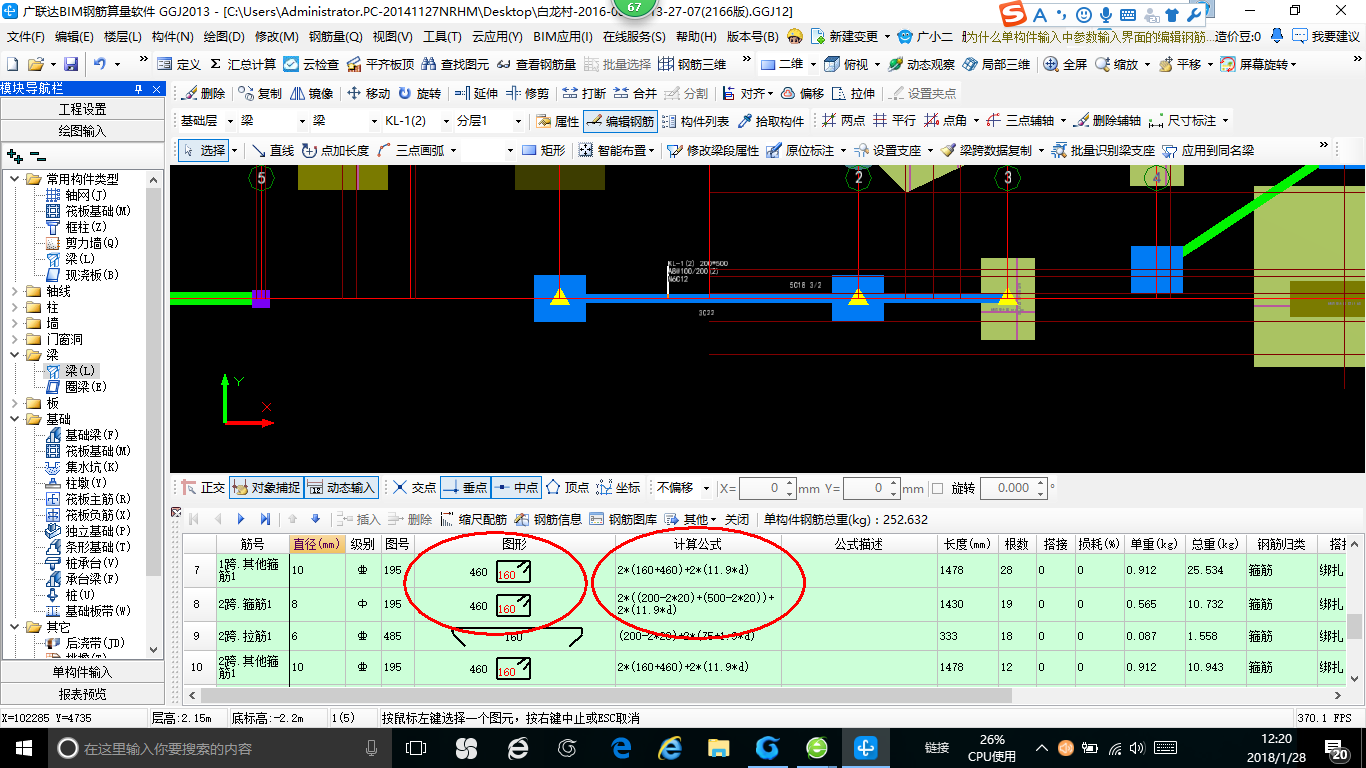The height and width of the screenshot is (768, 1366).
Task: Open the 钢筋量(Q) menu
Action: (x=335, y=36)
